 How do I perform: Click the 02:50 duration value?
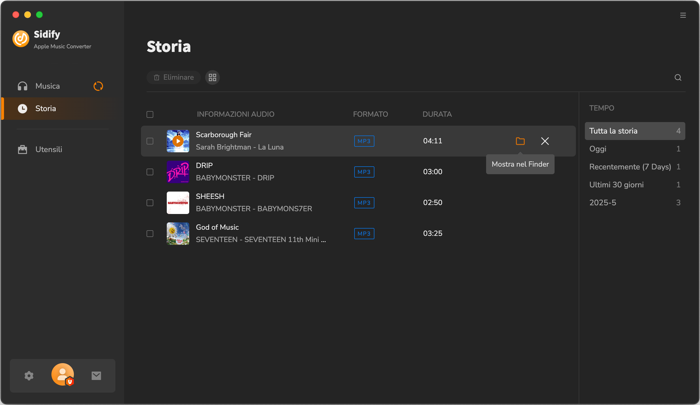pos(433,203)
